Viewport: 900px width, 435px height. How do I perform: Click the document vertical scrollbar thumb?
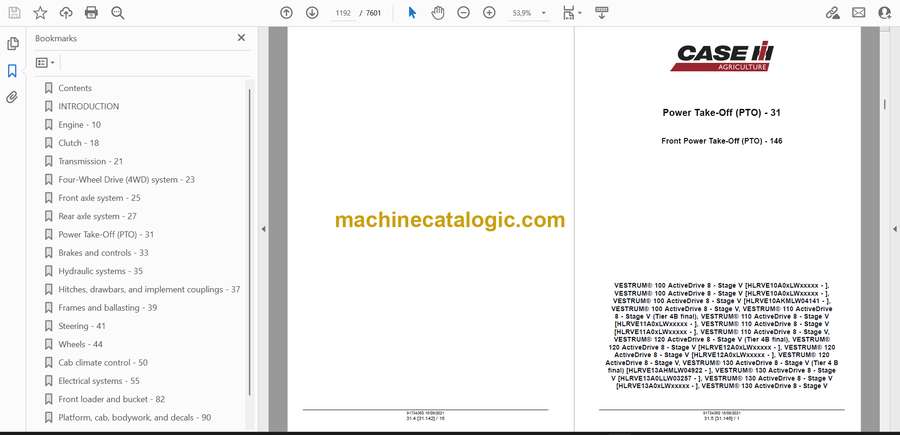pos(885,104)
